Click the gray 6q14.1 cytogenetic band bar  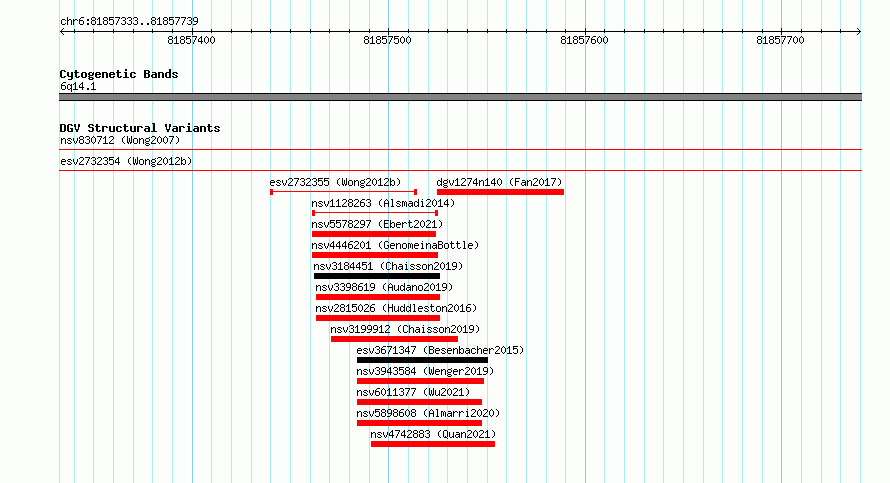[460, 97]
